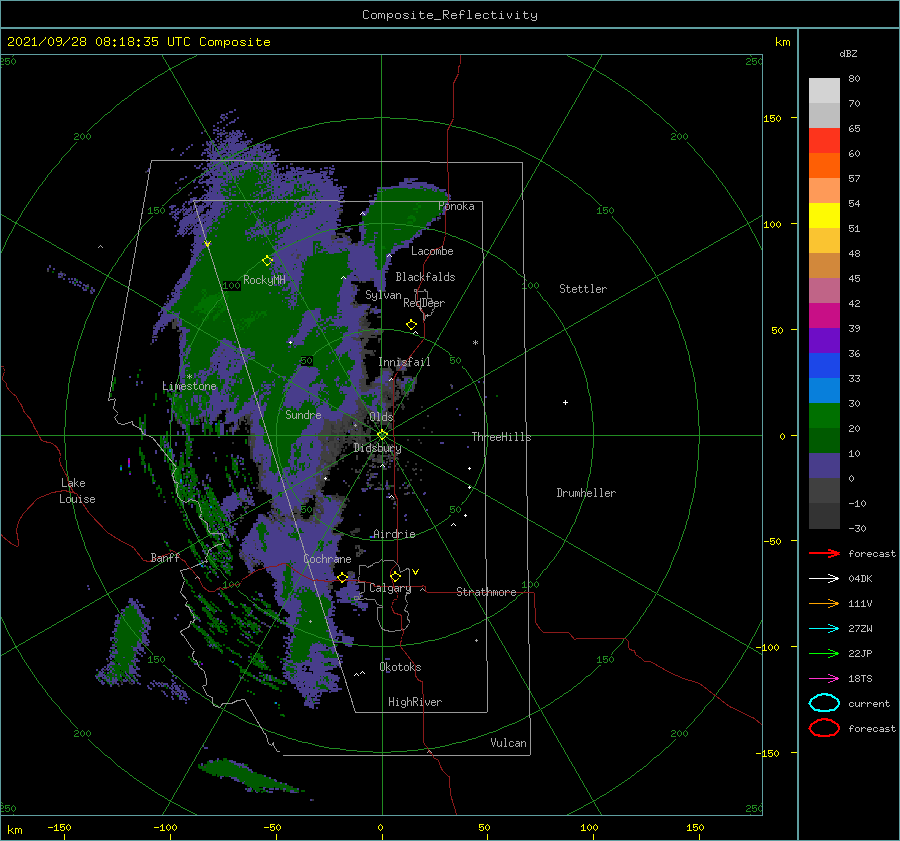Click the 54 dBZ yellow color swatch
Image resolution: width=900 pixels, height=841 pixels.
click(x=824, y=216)
